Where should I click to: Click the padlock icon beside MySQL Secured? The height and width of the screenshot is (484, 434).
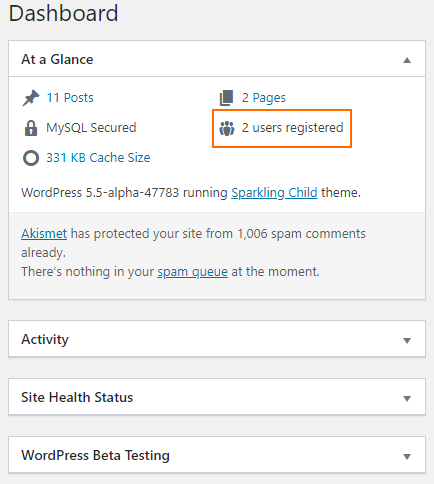tap(31, 128)
